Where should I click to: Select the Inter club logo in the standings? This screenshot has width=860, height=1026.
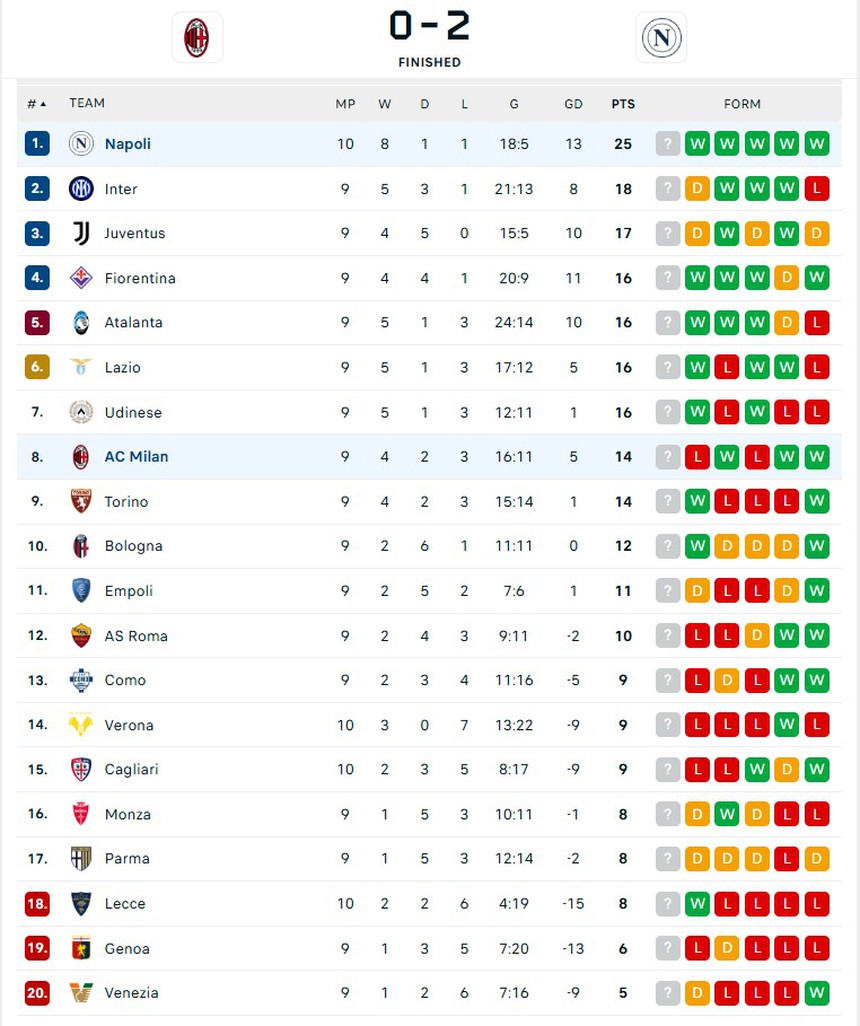[x=81, y=188]
